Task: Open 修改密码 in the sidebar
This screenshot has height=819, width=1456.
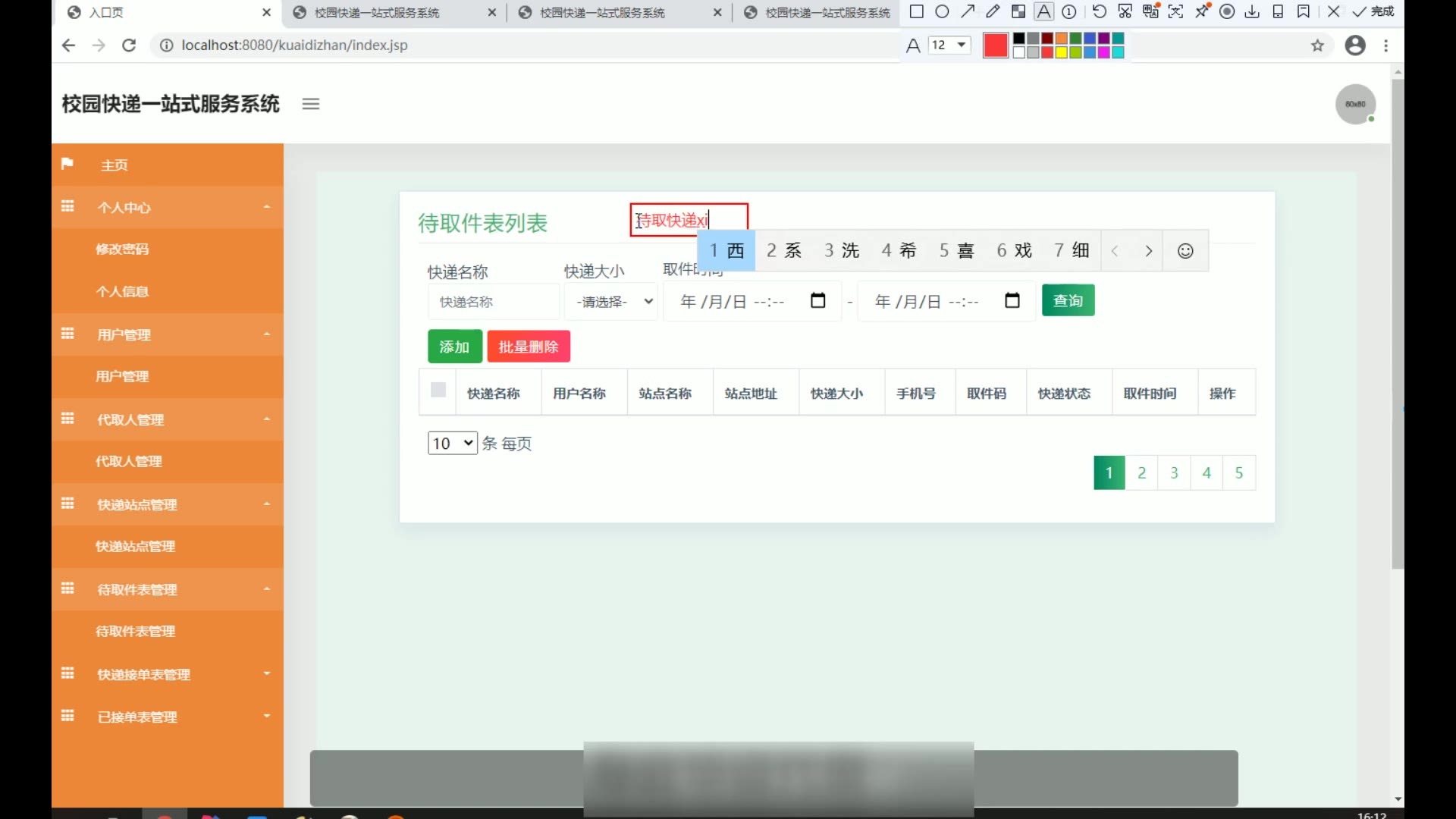Action: pos(122,249)
